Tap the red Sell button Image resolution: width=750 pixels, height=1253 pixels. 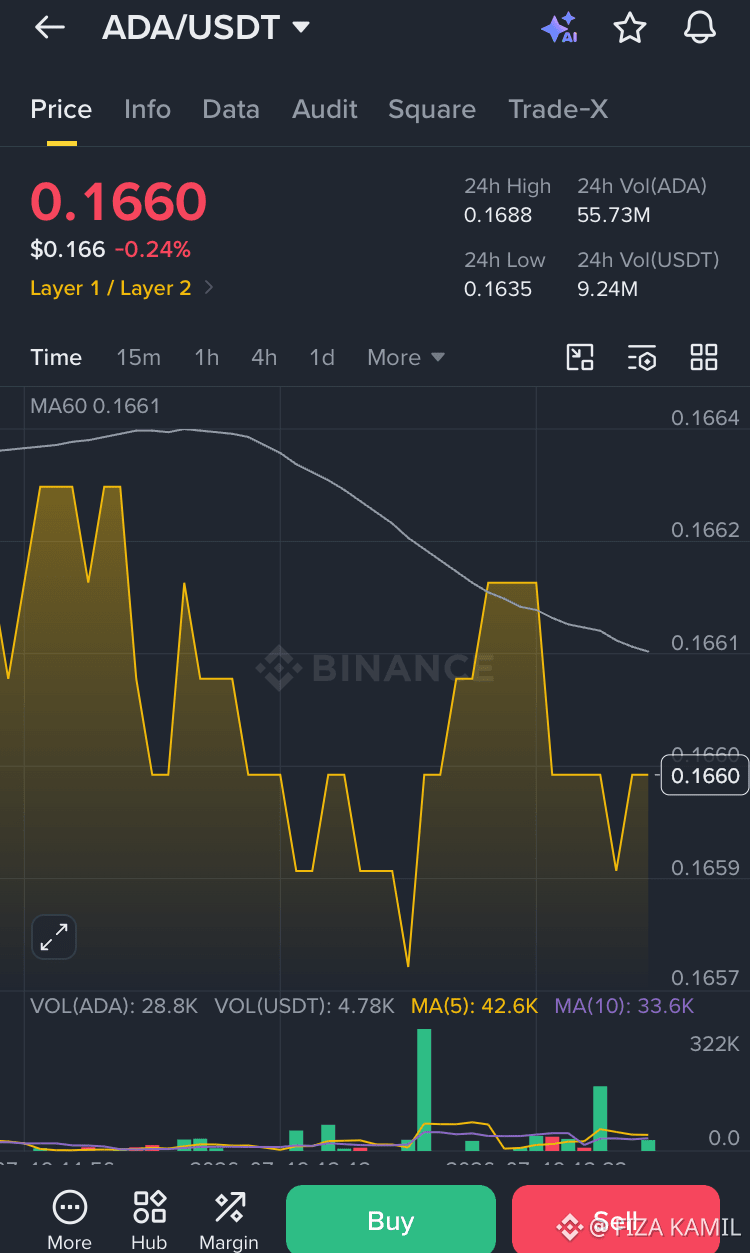pos(616,1220)
